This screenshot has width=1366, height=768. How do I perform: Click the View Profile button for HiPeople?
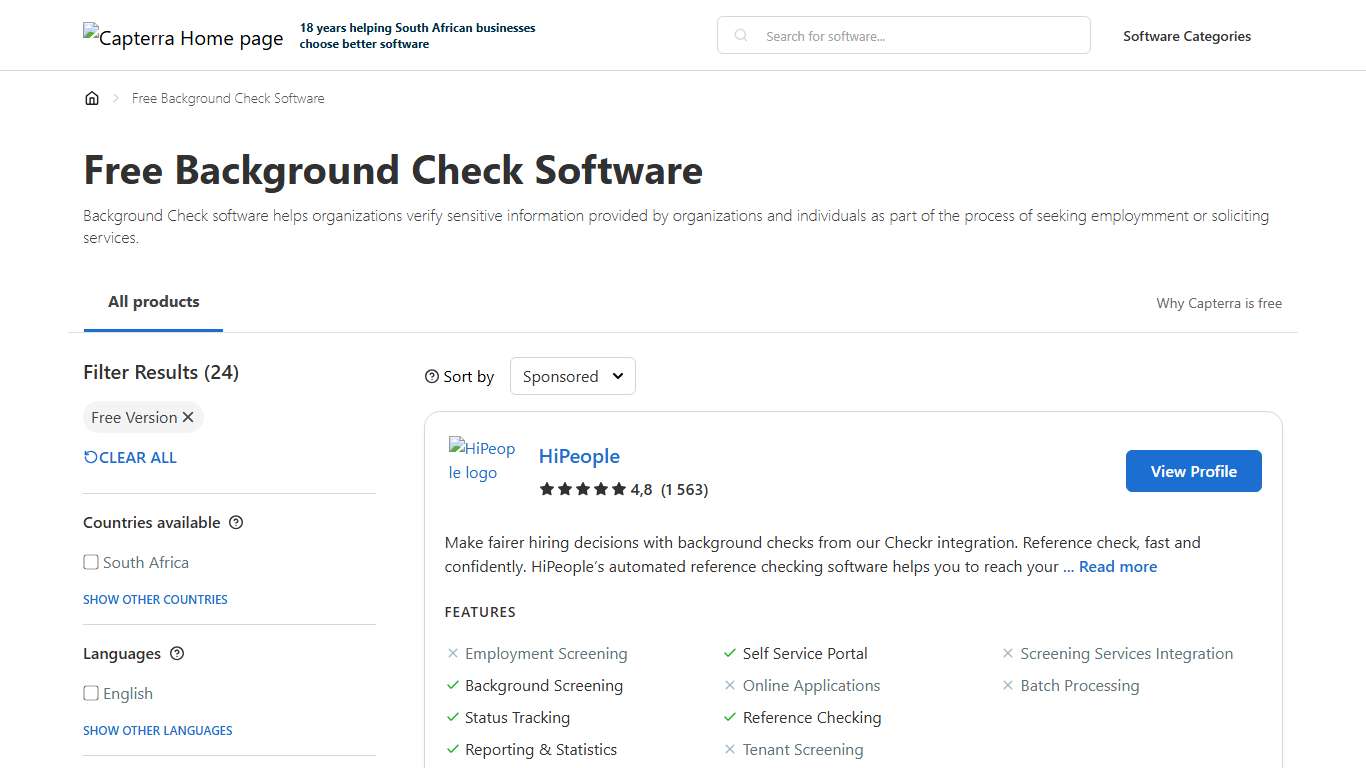(x=1193, y=471)
